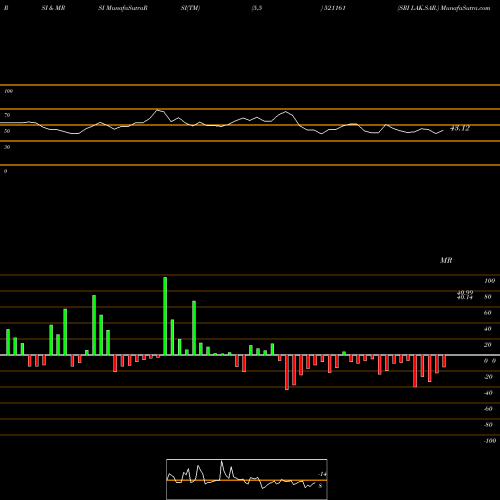Open the mini overview chart thumbnail

pyautogui.click(x=247, y=479)
